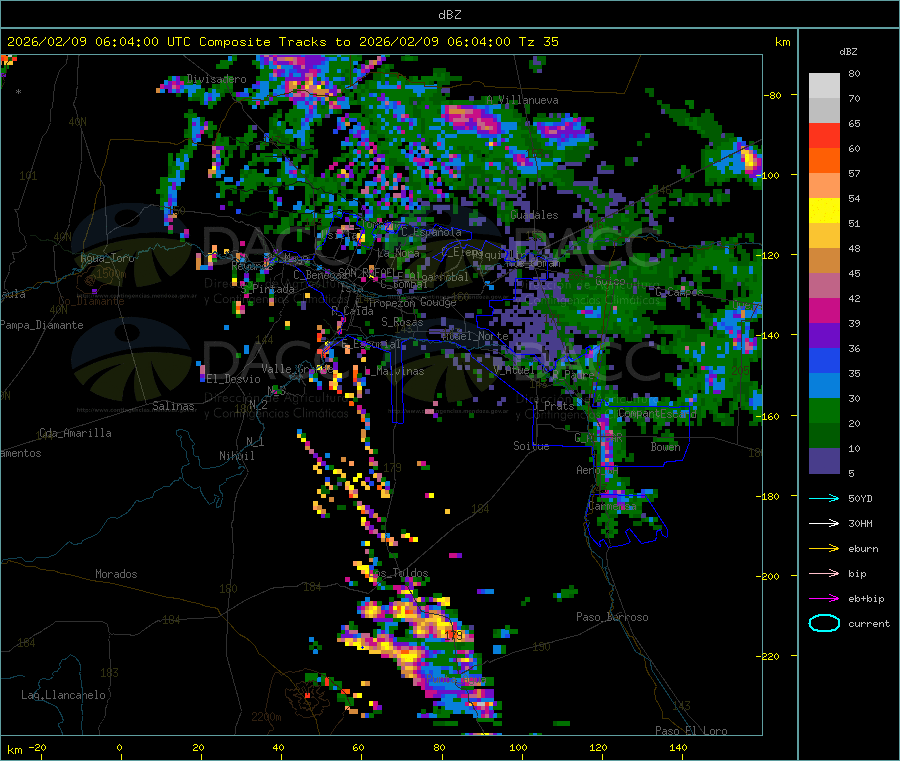
Task: Click the Nihuil map label
Action: tap(236, 456)
